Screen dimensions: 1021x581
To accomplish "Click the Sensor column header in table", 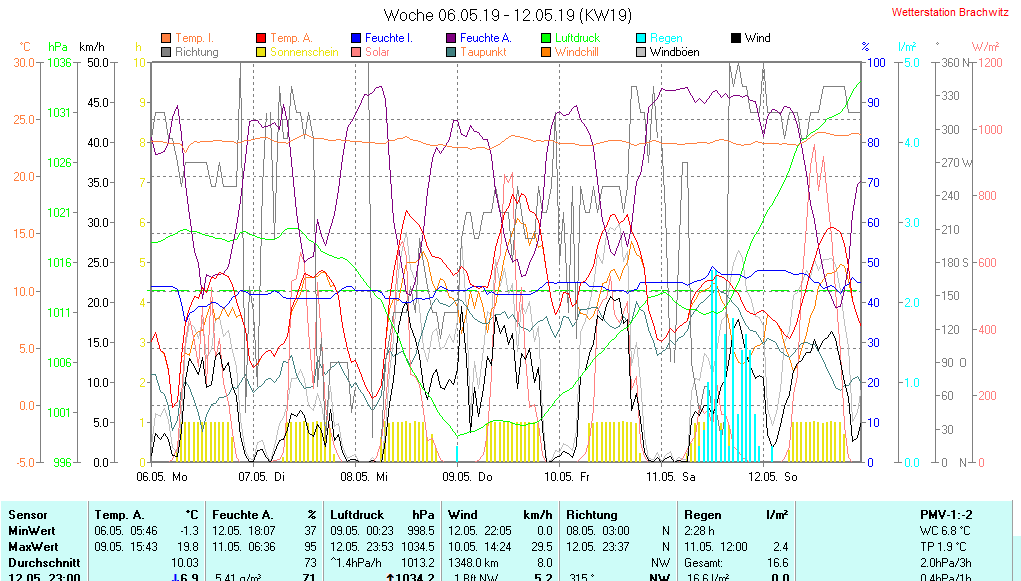I will pyautogui.click(x=27, y=514).
